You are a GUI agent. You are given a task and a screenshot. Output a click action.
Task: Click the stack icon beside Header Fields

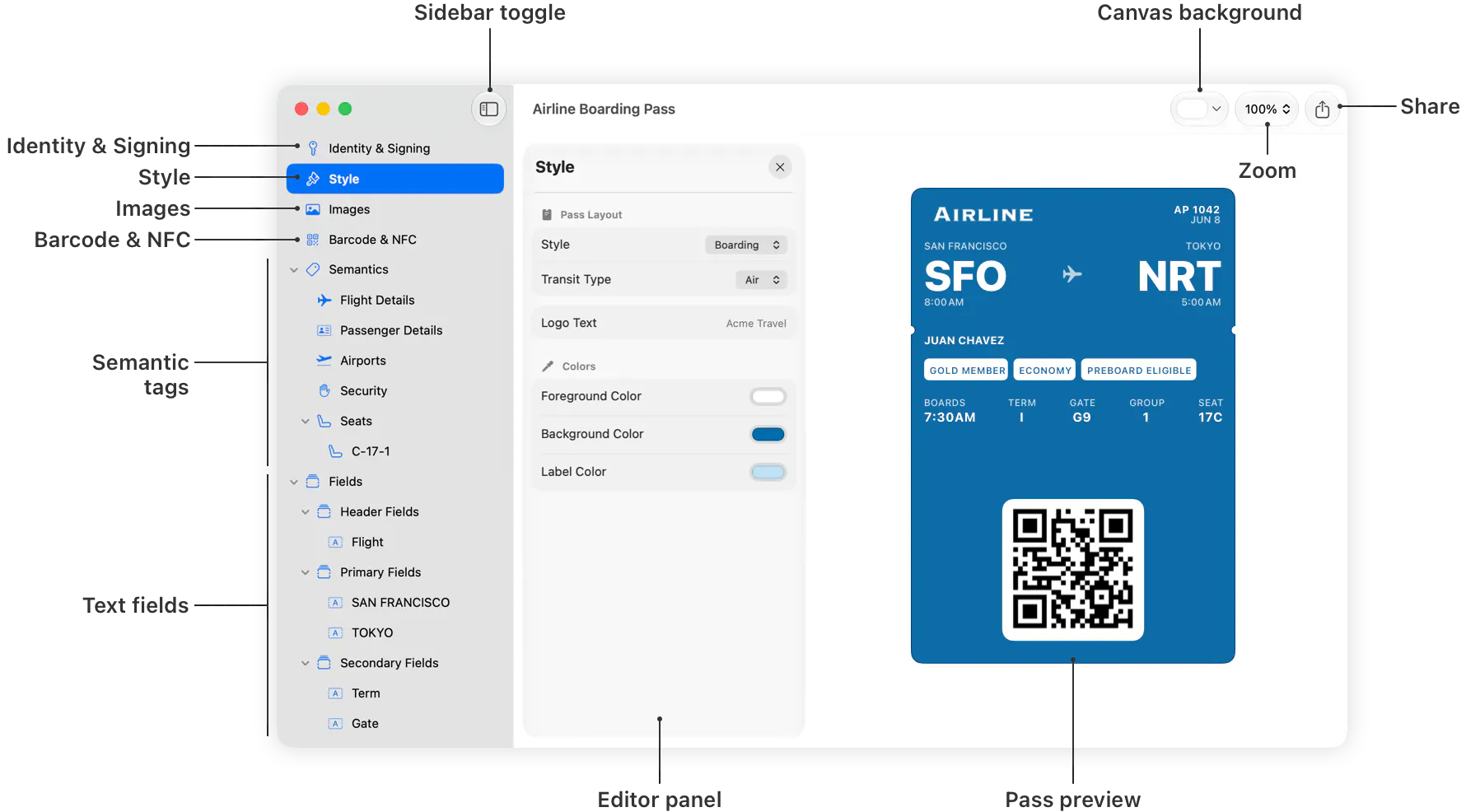(x=324, y=511)
